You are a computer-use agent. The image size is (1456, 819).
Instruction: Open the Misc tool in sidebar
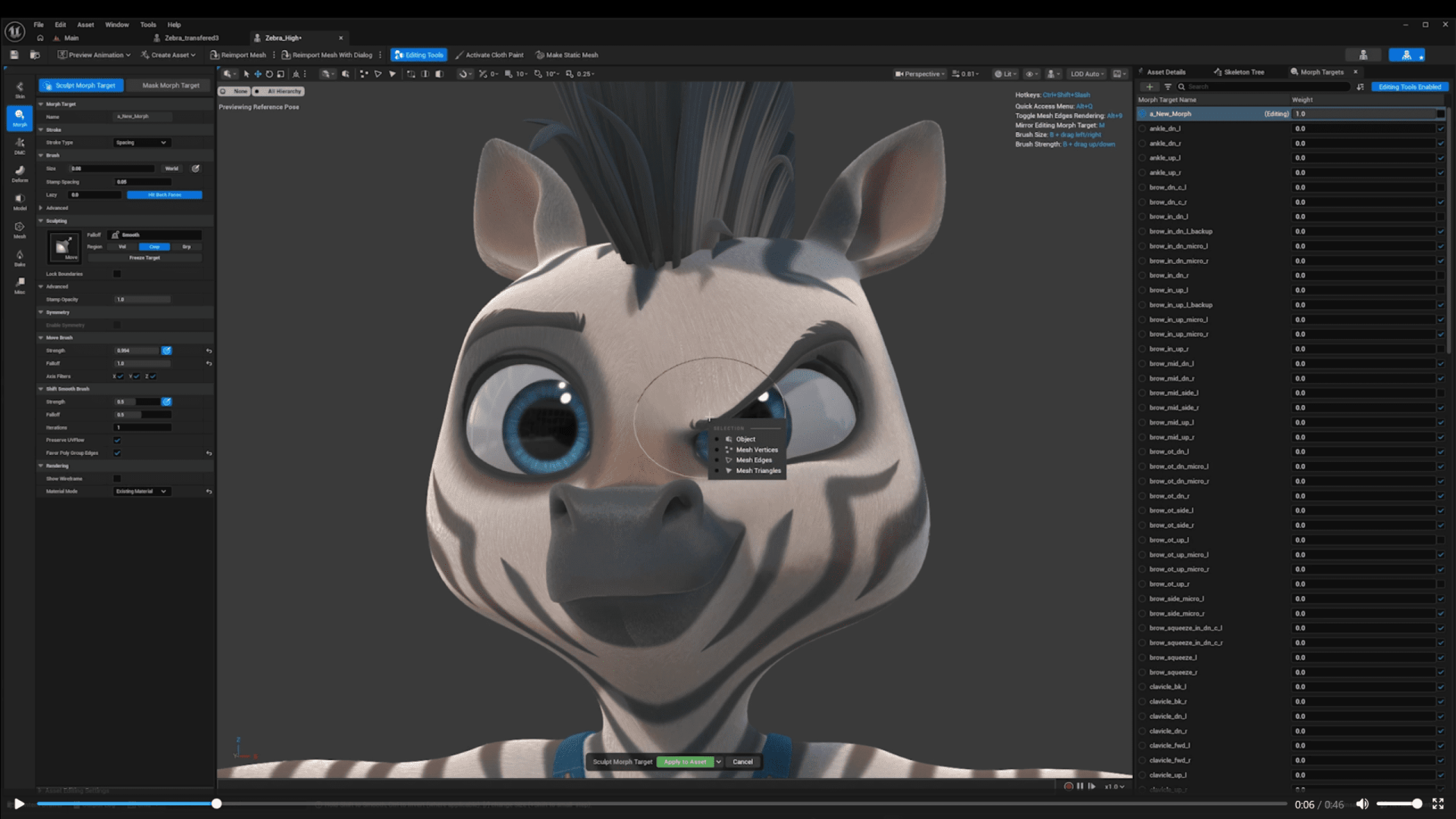20,285
